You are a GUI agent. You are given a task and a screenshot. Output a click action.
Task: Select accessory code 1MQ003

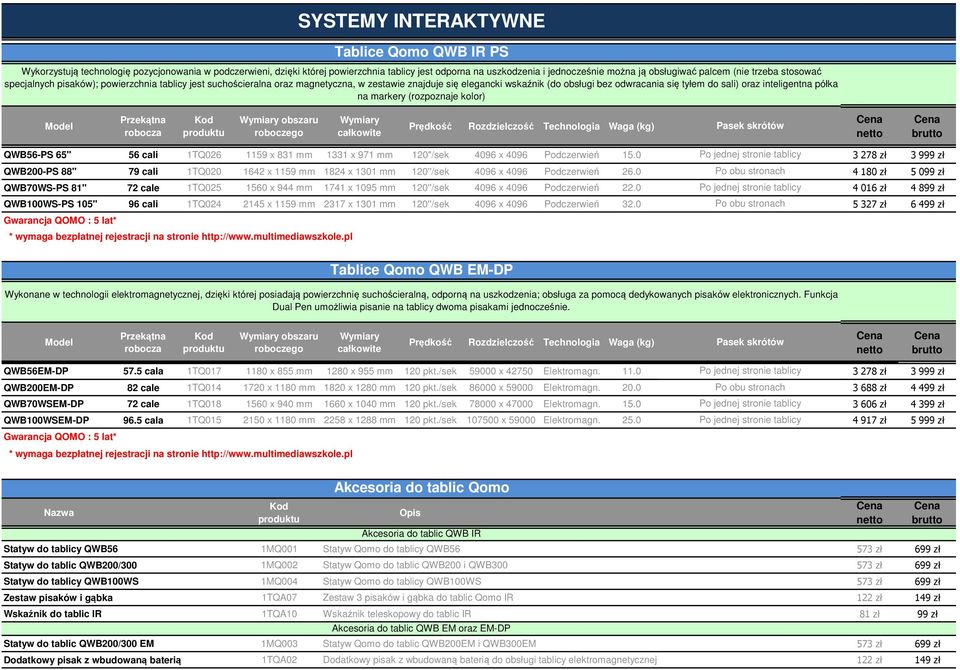(x=279, y=644)
